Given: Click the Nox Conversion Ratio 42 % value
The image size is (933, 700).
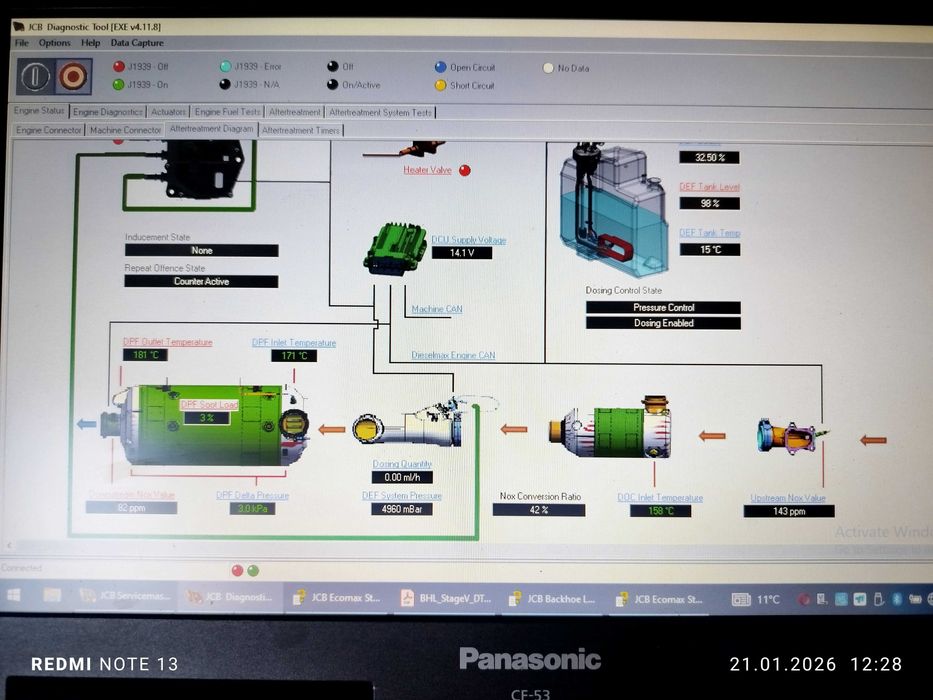Looking at the screenshot, I should click(539, 510).
